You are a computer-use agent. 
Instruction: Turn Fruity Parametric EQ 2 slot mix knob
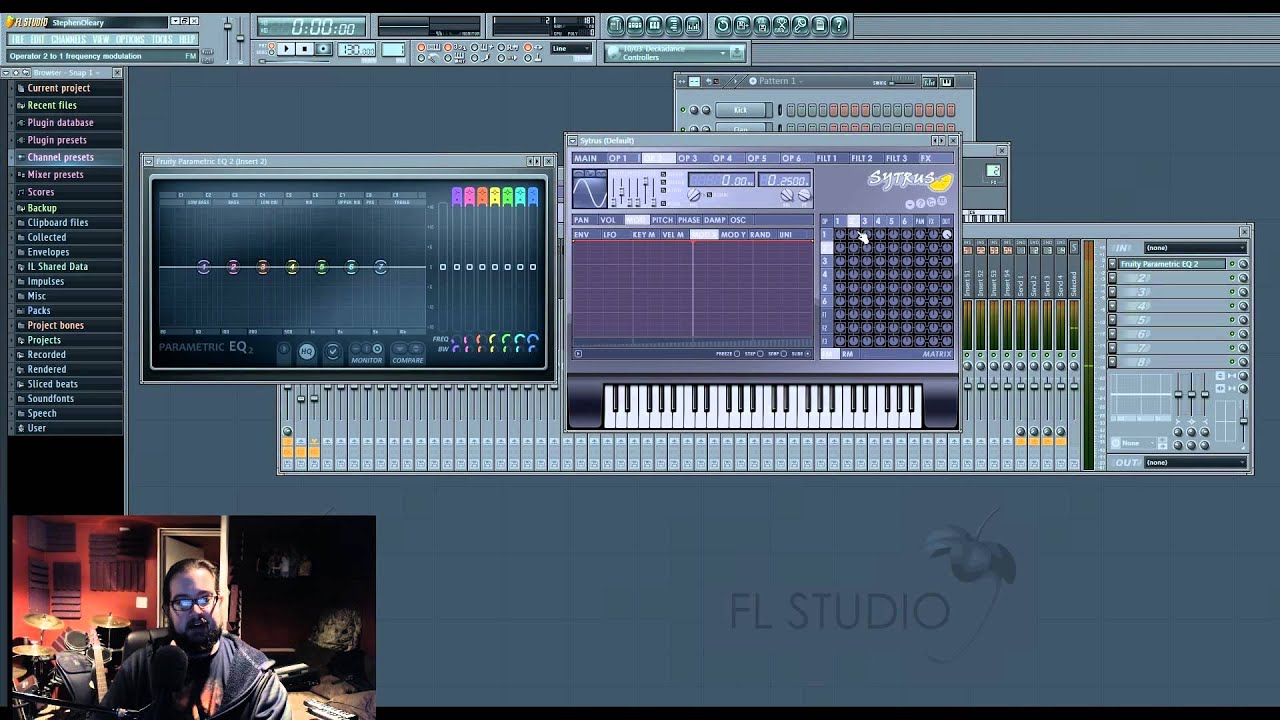tap(1243, 264)
